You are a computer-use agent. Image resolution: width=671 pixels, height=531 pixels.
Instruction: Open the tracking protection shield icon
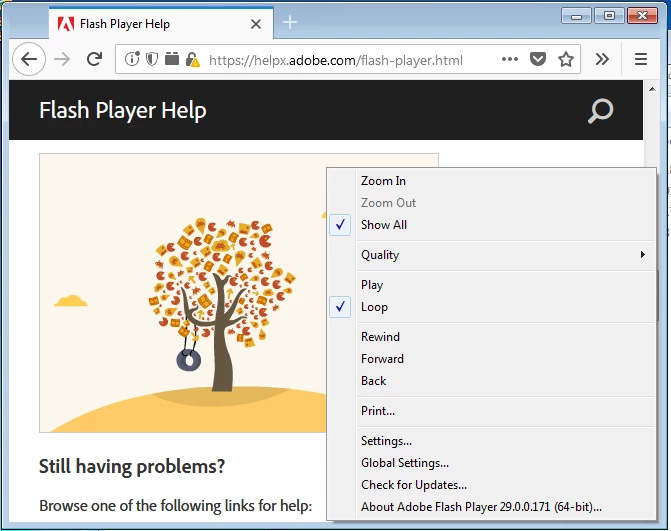[x=152, y=59]
